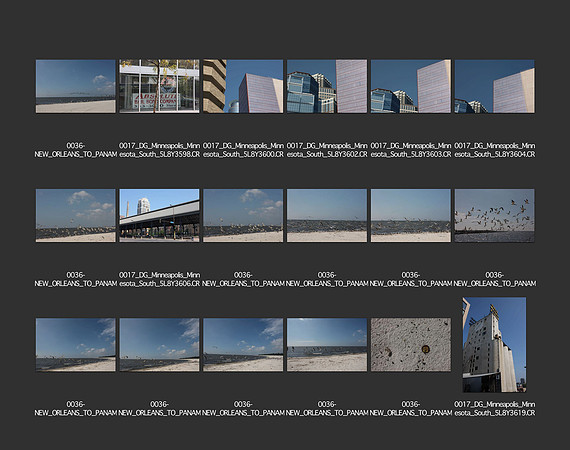Click the filename label ending 5L8Y3600.CR
The image size is (570, 450).
tap(243, 150)
